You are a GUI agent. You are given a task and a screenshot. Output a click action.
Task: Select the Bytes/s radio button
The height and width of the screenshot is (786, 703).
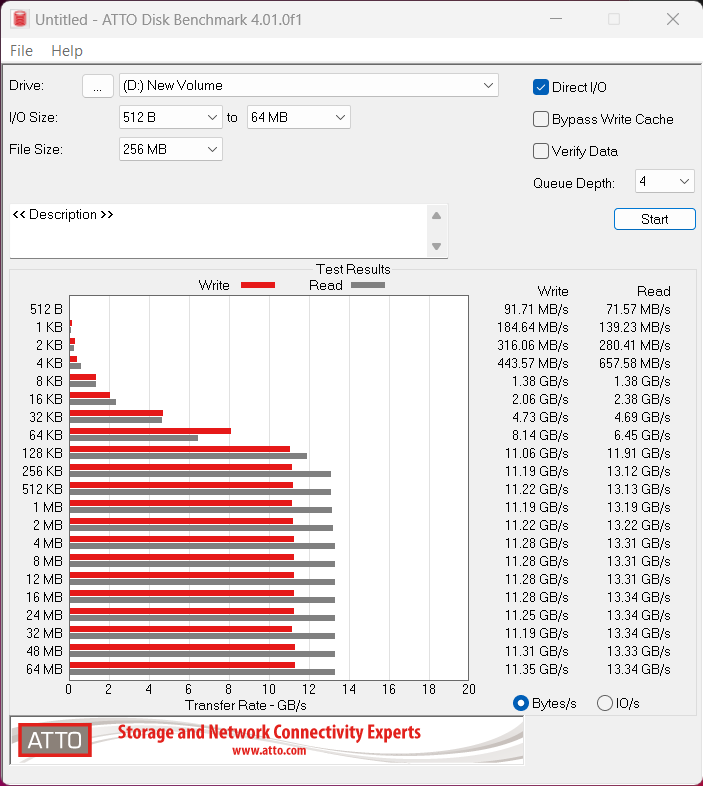(520, 703)
